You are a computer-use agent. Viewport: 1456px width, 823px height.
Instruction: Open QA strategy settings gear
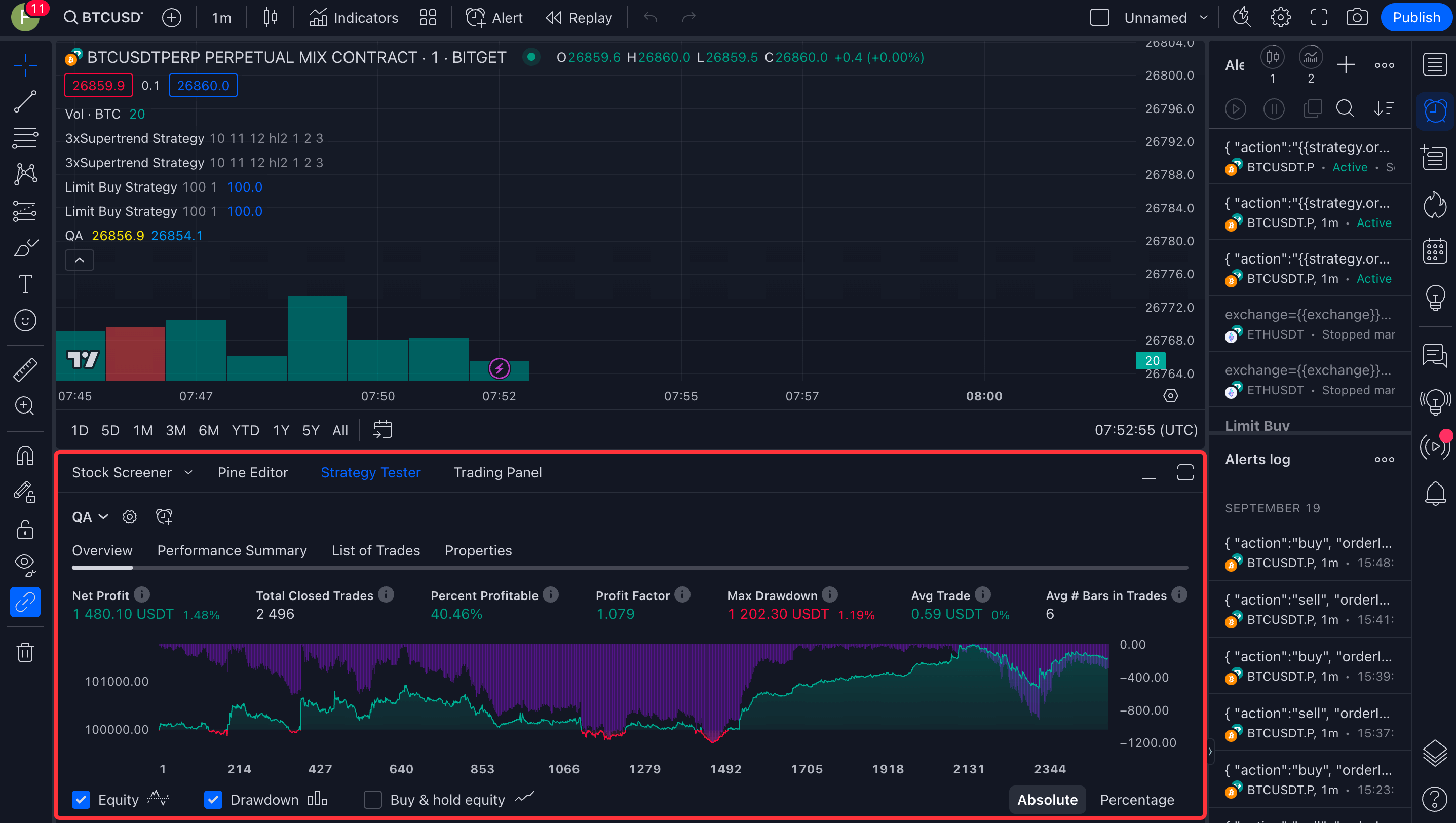click(129, 516)
